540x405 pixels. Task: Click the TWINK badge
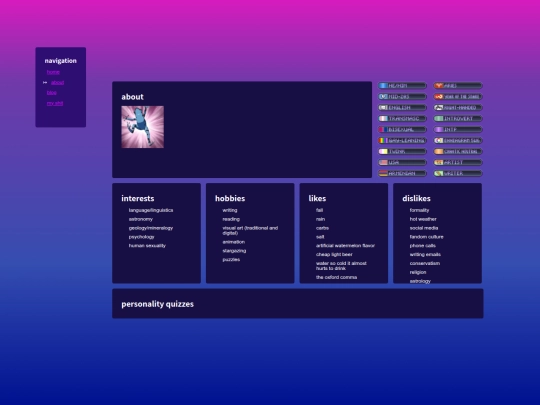pyautogui.click(x=402, y=152)
